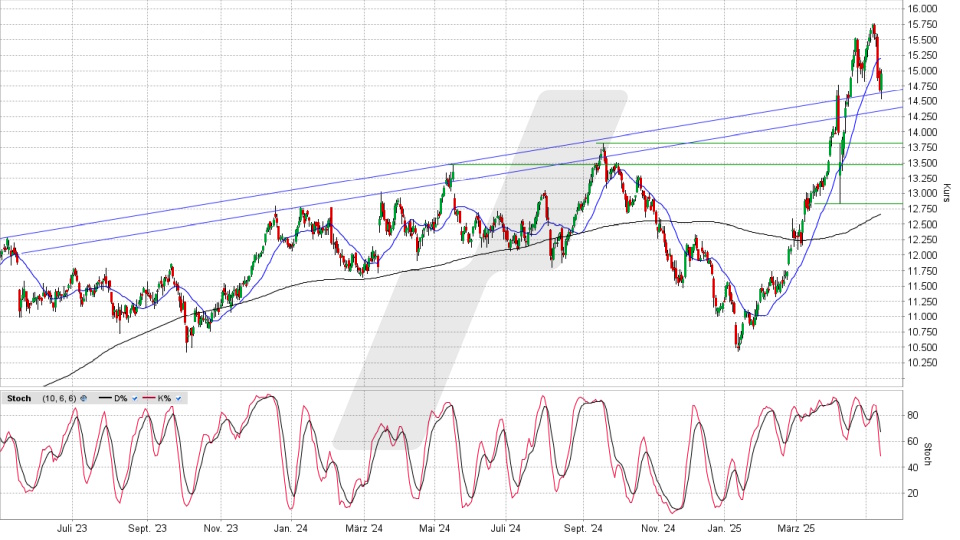Click the März '25 date label
The height and width of the screenshot is (540, 960).
click(x=797, y=528)
